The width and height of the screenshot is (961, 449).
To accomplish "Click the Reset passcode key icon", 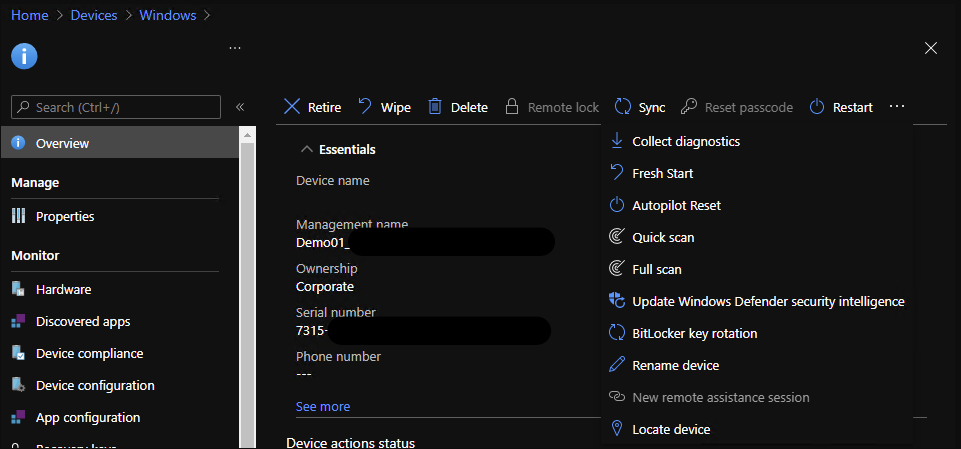I will 689,107.
